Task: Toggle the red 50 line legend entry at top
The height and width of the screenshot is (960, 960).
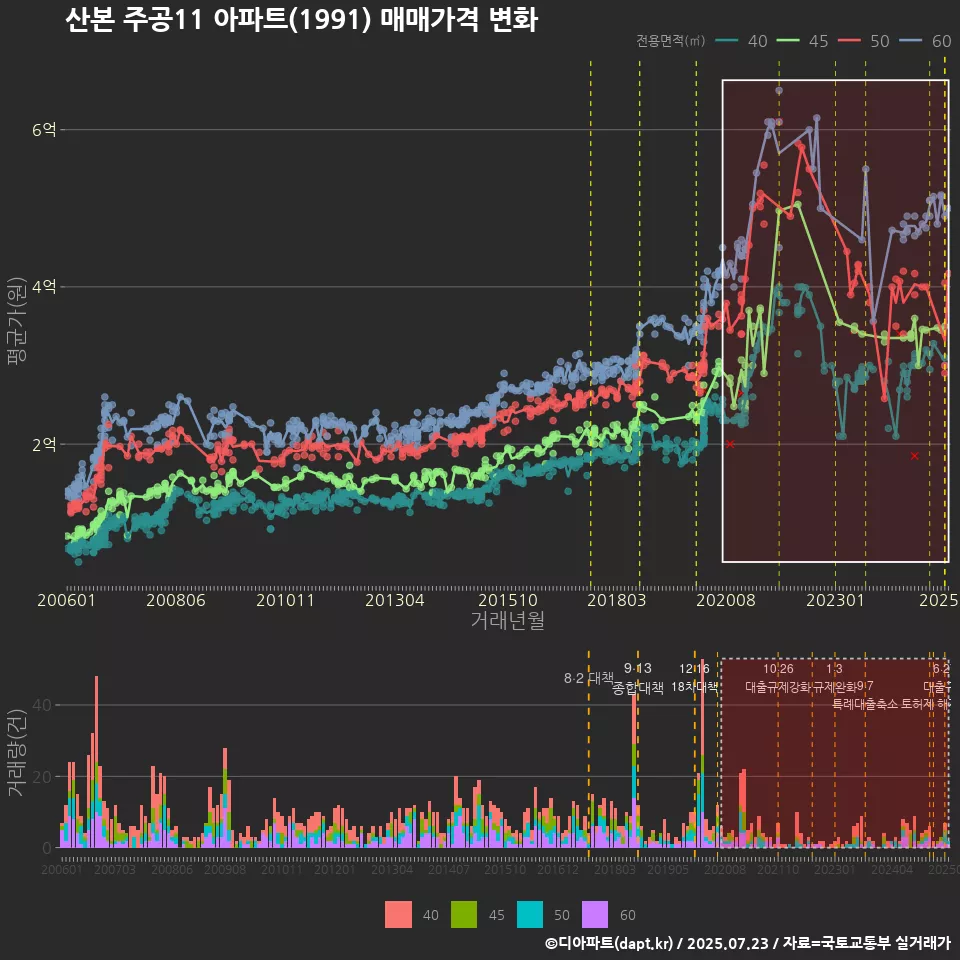Action: click(864, 41)
